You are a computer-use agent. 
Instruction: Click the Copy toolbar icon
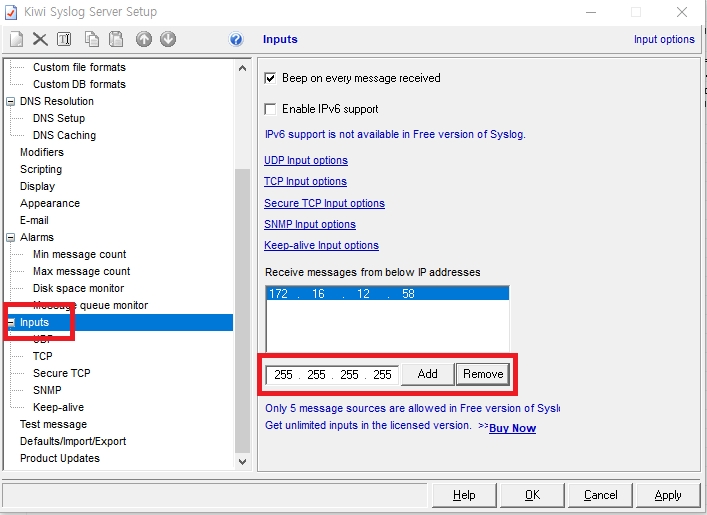point(92,39)
